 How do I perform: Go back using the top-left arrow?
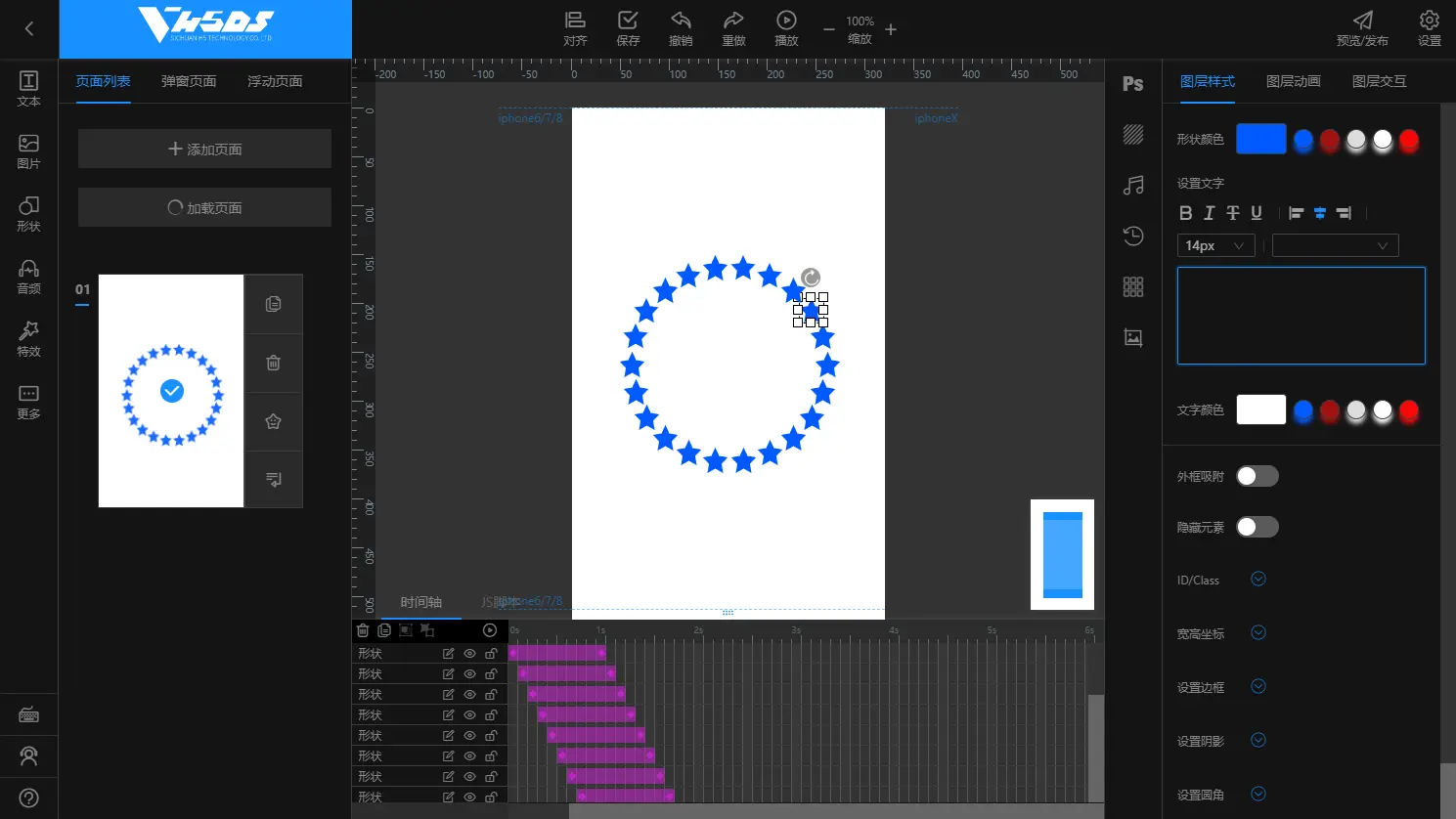[x=29, y=29]
